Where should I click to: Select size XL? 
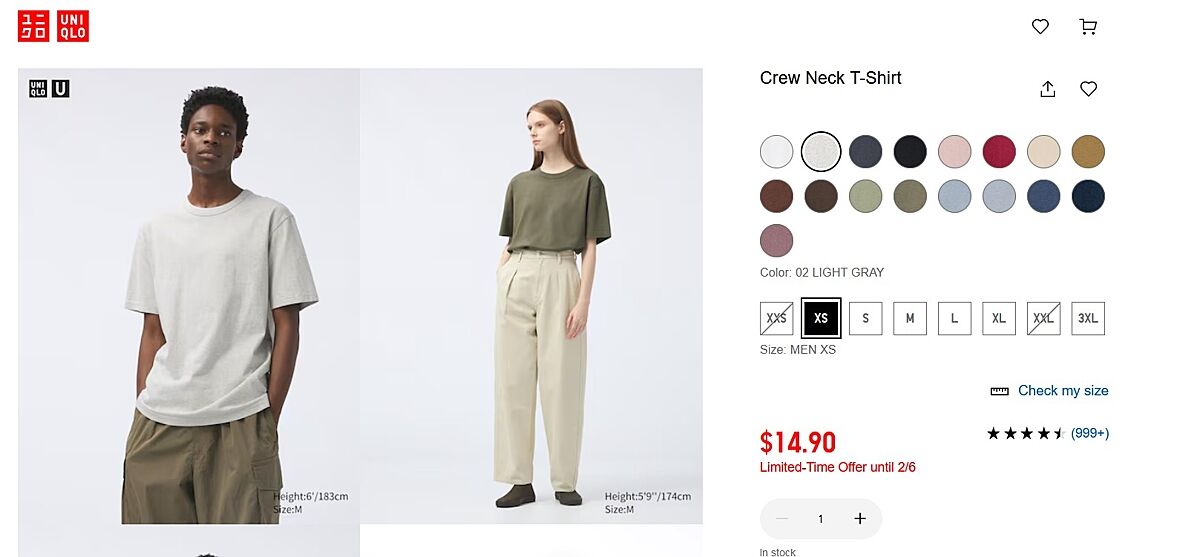click(999, 318)
